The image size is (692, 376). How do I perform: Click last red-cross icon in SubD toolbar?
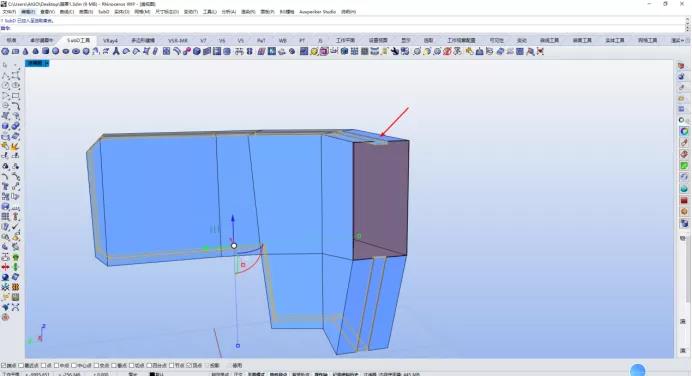click(x=540, y=51)
